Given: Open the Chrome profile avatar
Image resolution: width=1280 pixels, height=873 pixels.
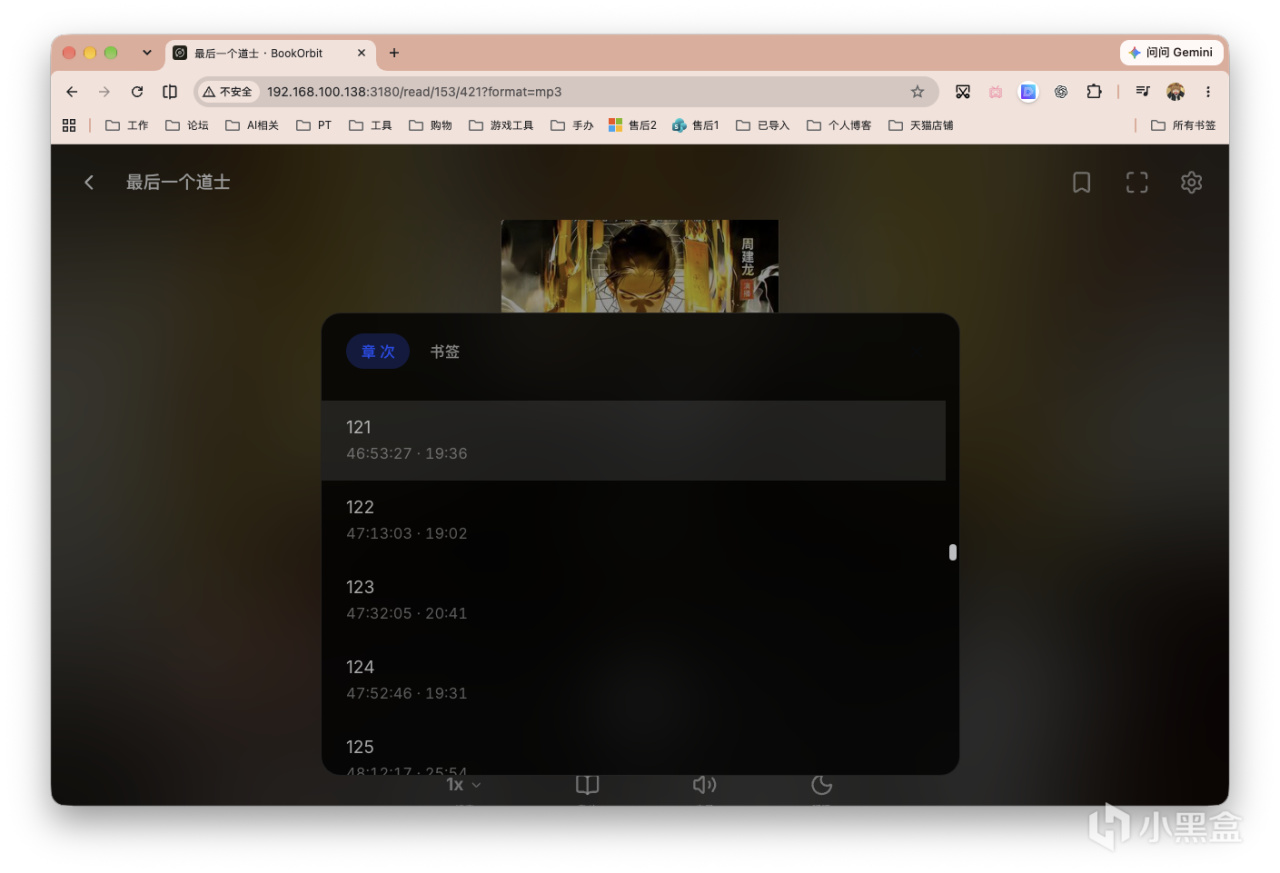Looking at the screenshot, I should tap(1175, 91).
